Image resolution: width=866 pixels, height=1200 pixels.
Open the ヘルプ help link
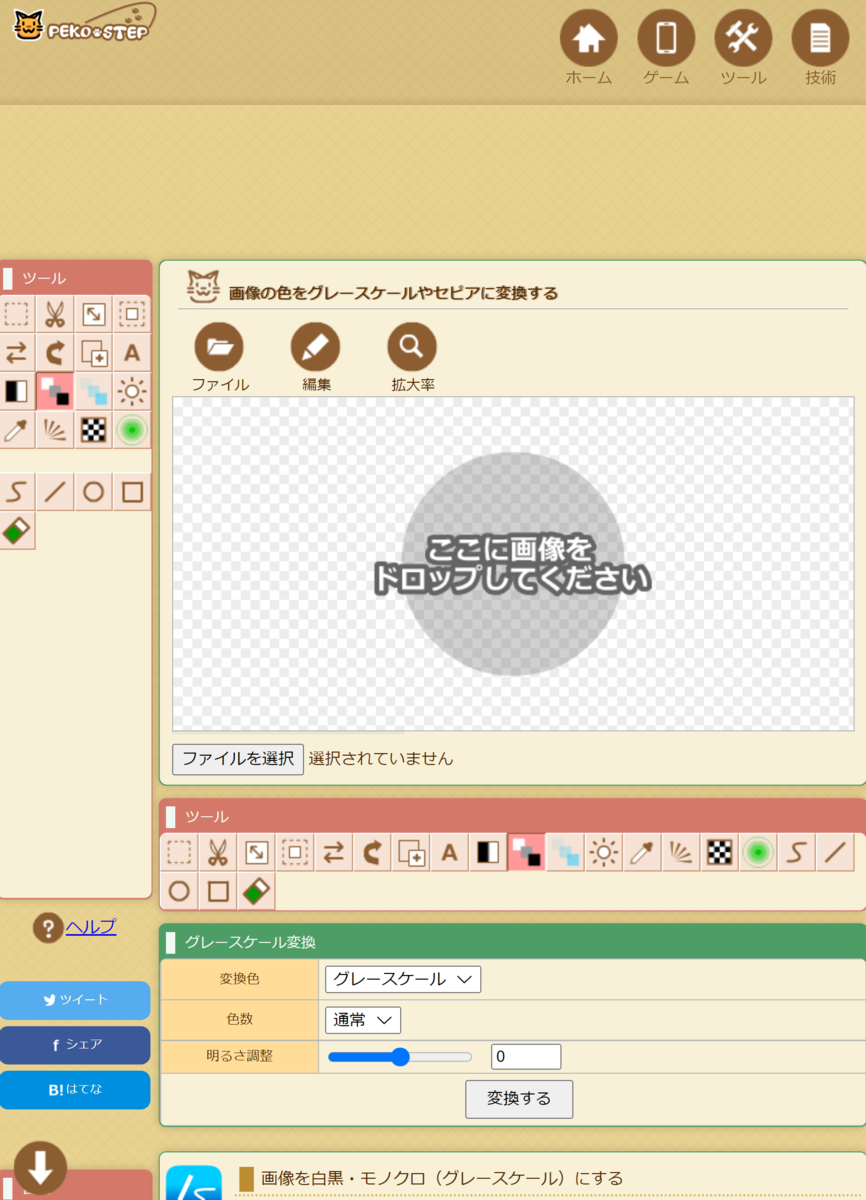click(x=91, y=927)
